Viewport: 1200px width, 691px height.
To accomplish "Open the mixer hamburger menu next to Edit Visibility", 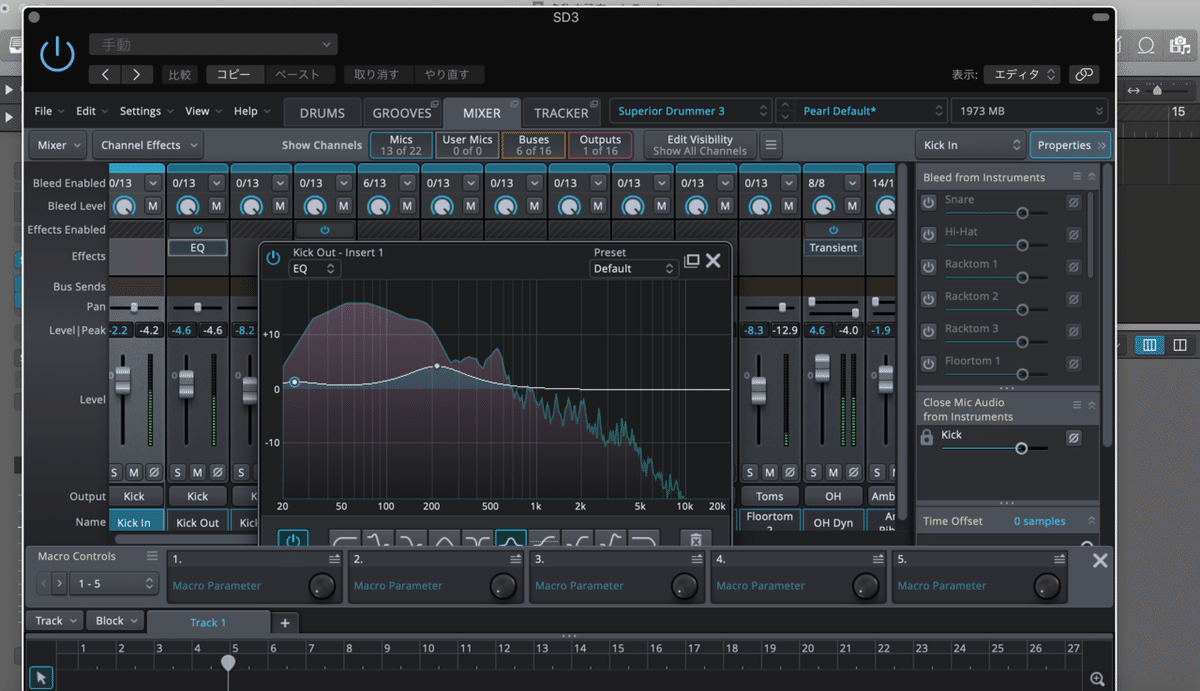I will tap(771, 145).
